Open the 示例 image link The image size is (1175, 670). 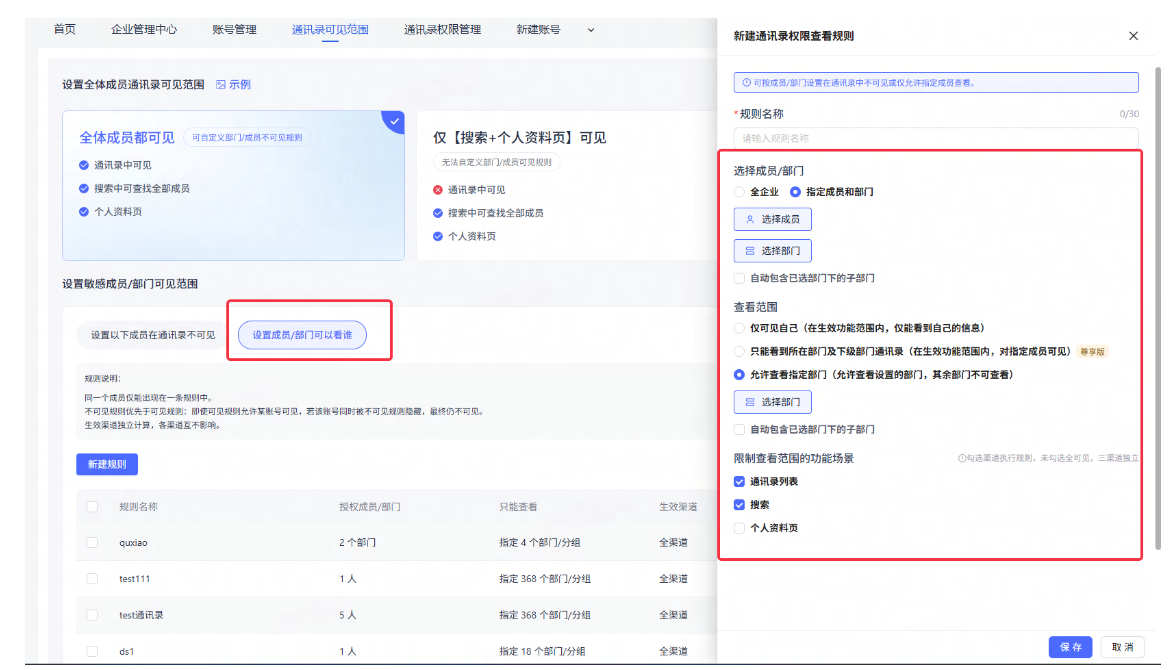(233, 85)
